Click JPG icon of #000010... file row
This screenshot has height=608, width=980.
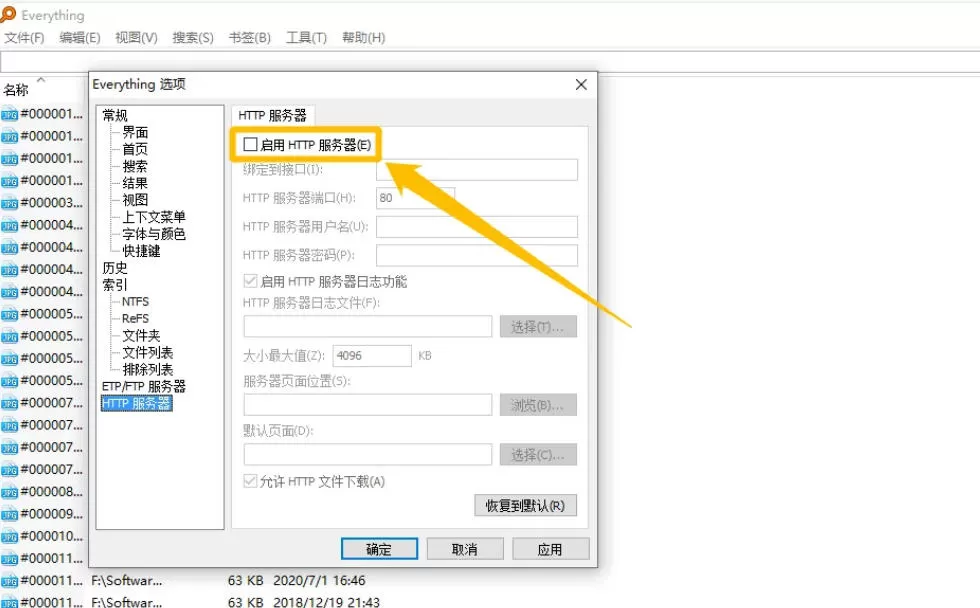pos(9,537)
